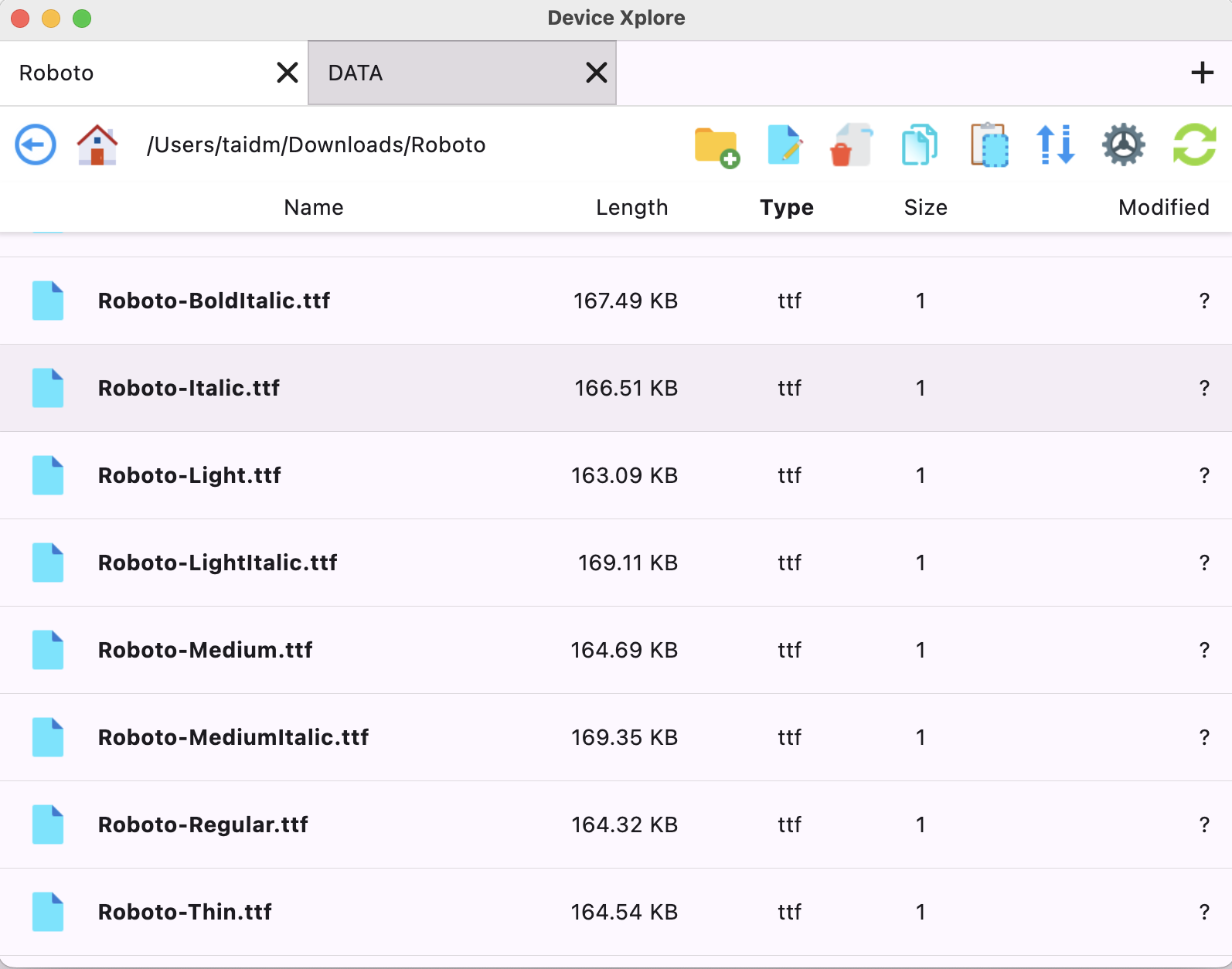Open the sort order arrows icon

point(1056,144)
